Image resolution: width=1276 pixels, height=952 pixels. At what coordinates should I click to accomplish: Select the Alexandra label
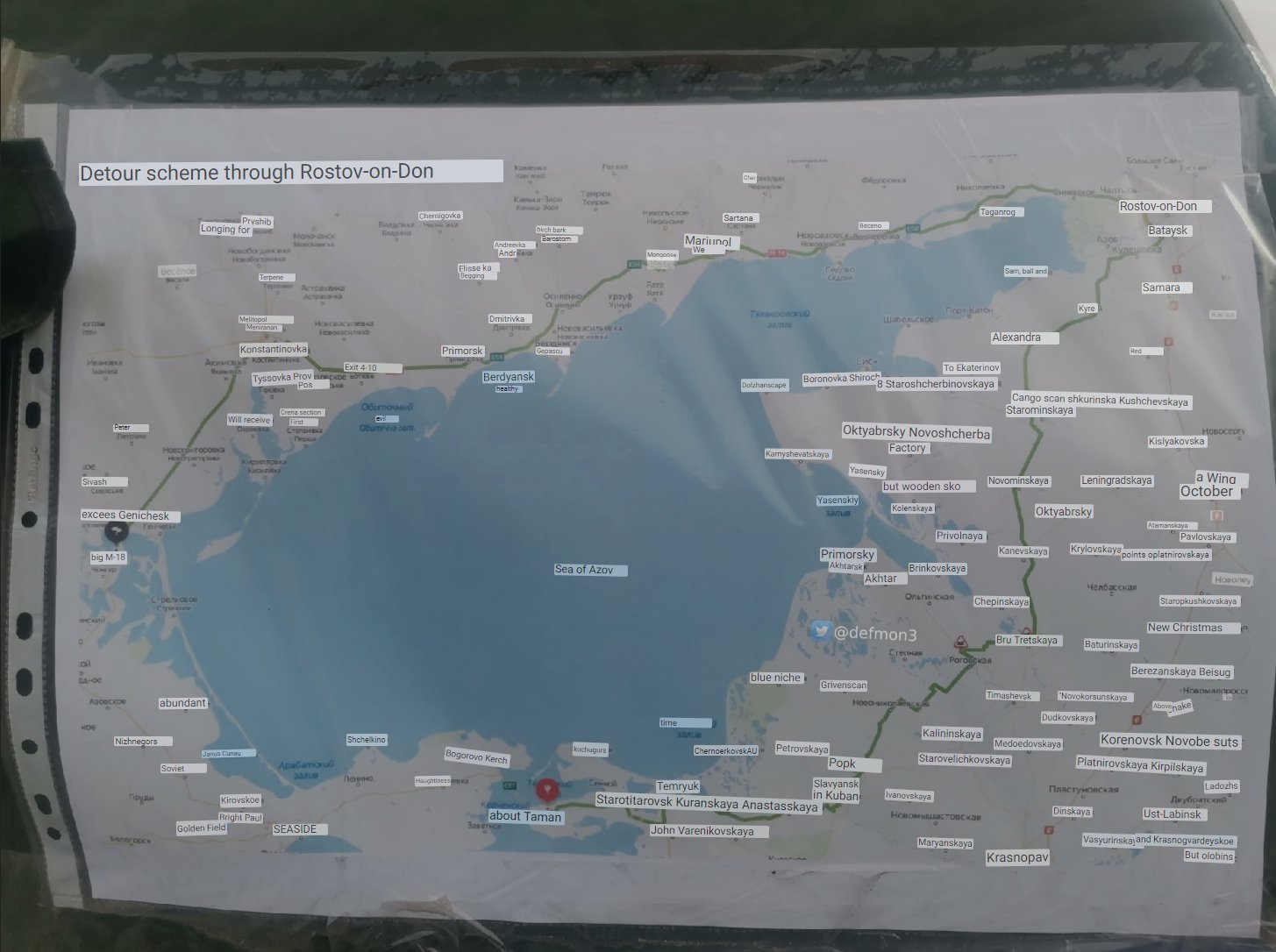click(1024, 337)
